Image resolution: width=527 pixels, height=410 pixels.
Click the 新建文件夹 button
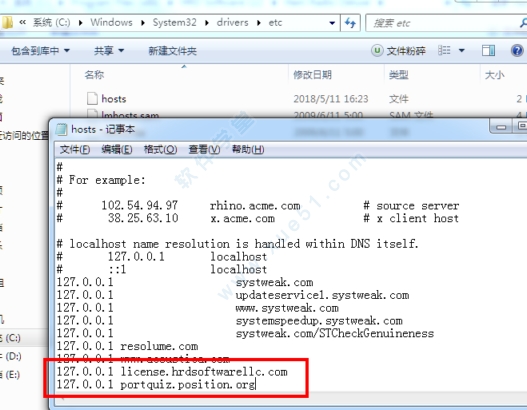click(x=172, y=51)
